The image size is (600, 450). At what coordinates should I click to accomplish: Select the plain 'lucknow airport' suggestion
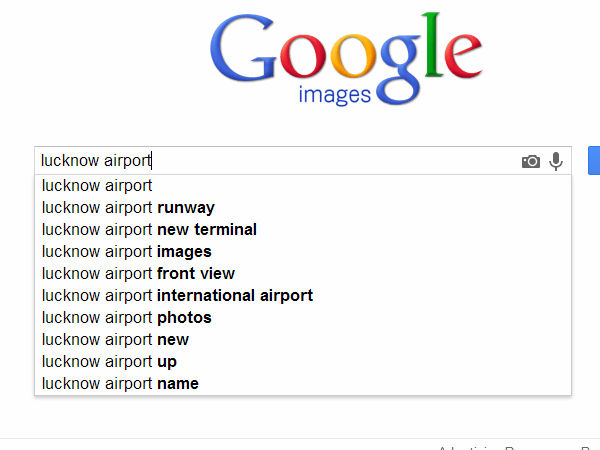coord(97,185)
